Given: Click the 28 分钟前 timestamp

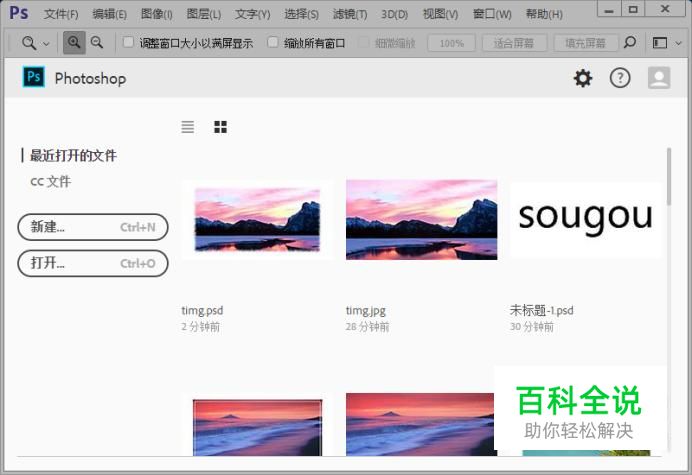Looking at the screenshot, I should 367,327.
